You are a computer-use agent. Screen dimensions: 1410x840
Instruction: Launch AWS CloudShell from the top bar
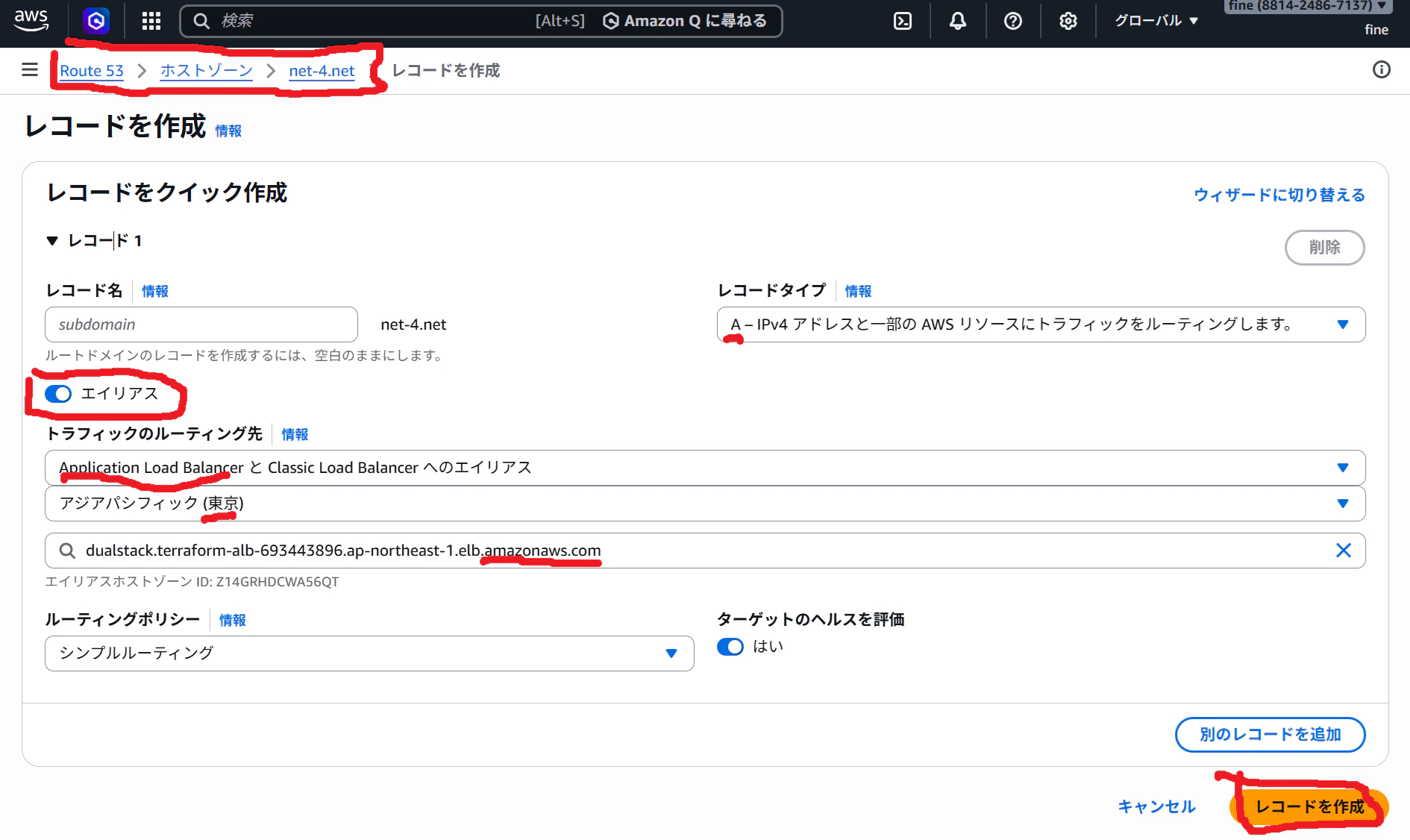pyautogui.click(x=903, y=21)
